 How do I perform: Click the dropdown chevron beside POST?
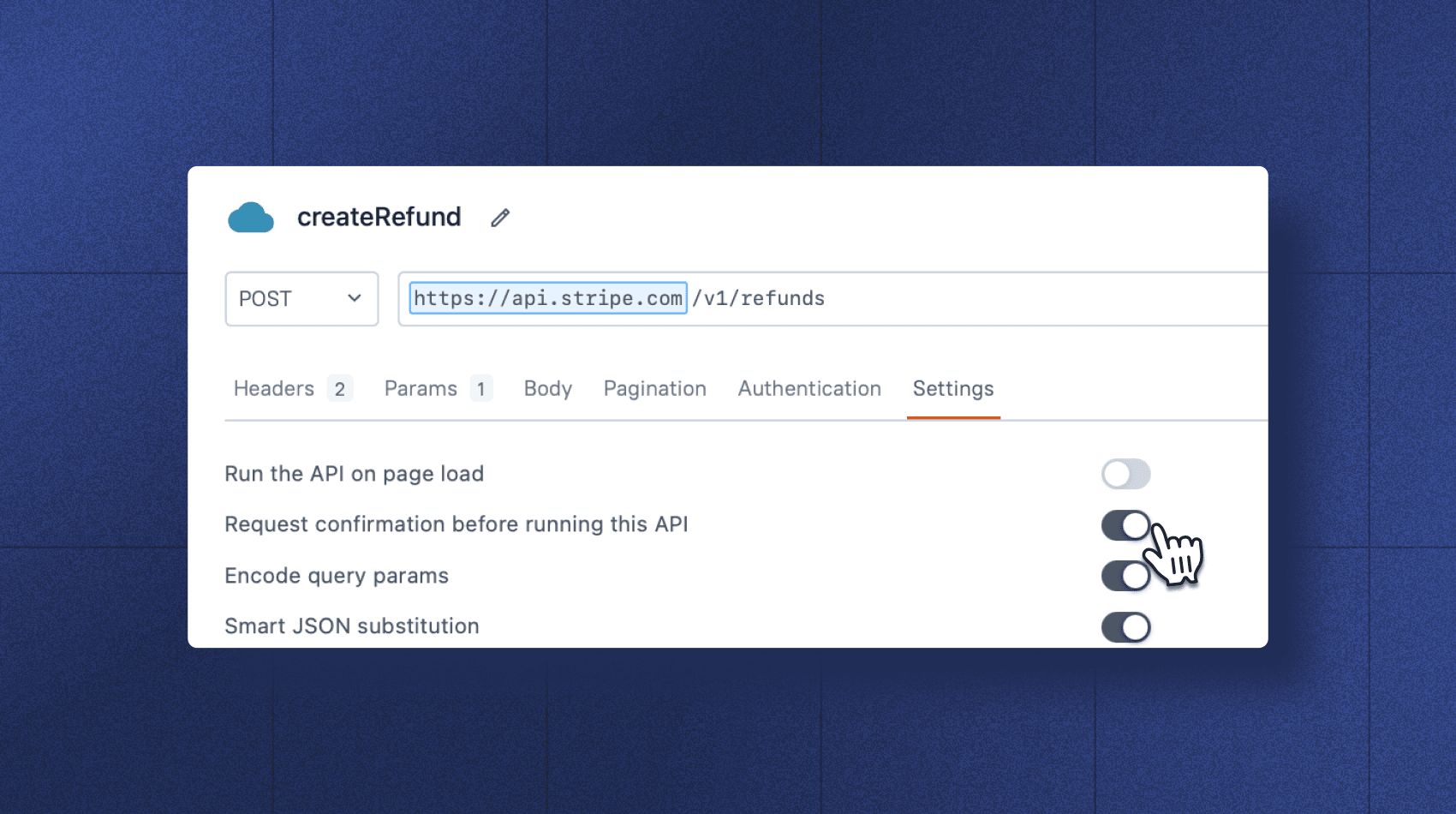(353, 298)
